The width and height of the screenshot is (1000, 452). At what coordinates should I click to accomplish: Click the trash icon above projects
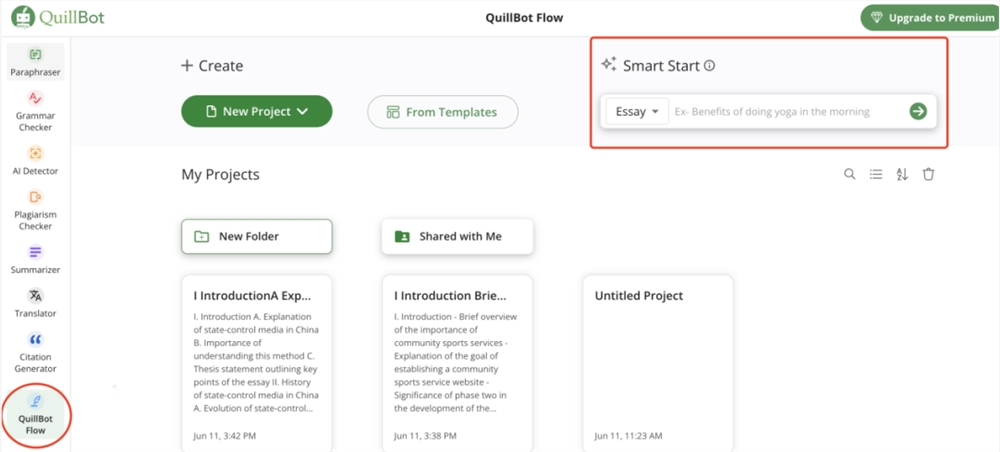coord(928,174)
